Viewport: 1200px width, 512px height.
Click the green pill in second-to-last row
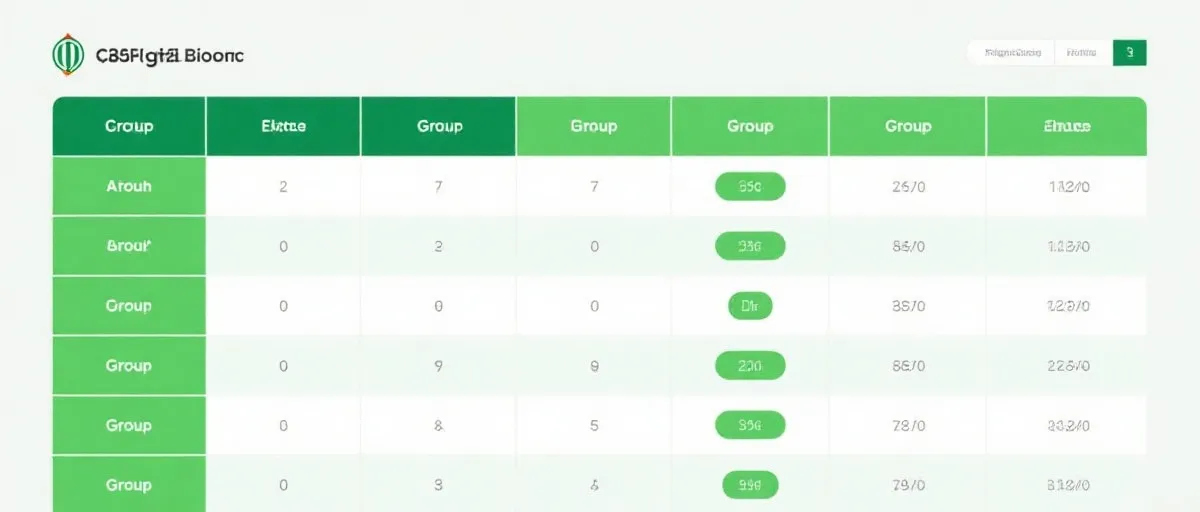coord(750,426)
